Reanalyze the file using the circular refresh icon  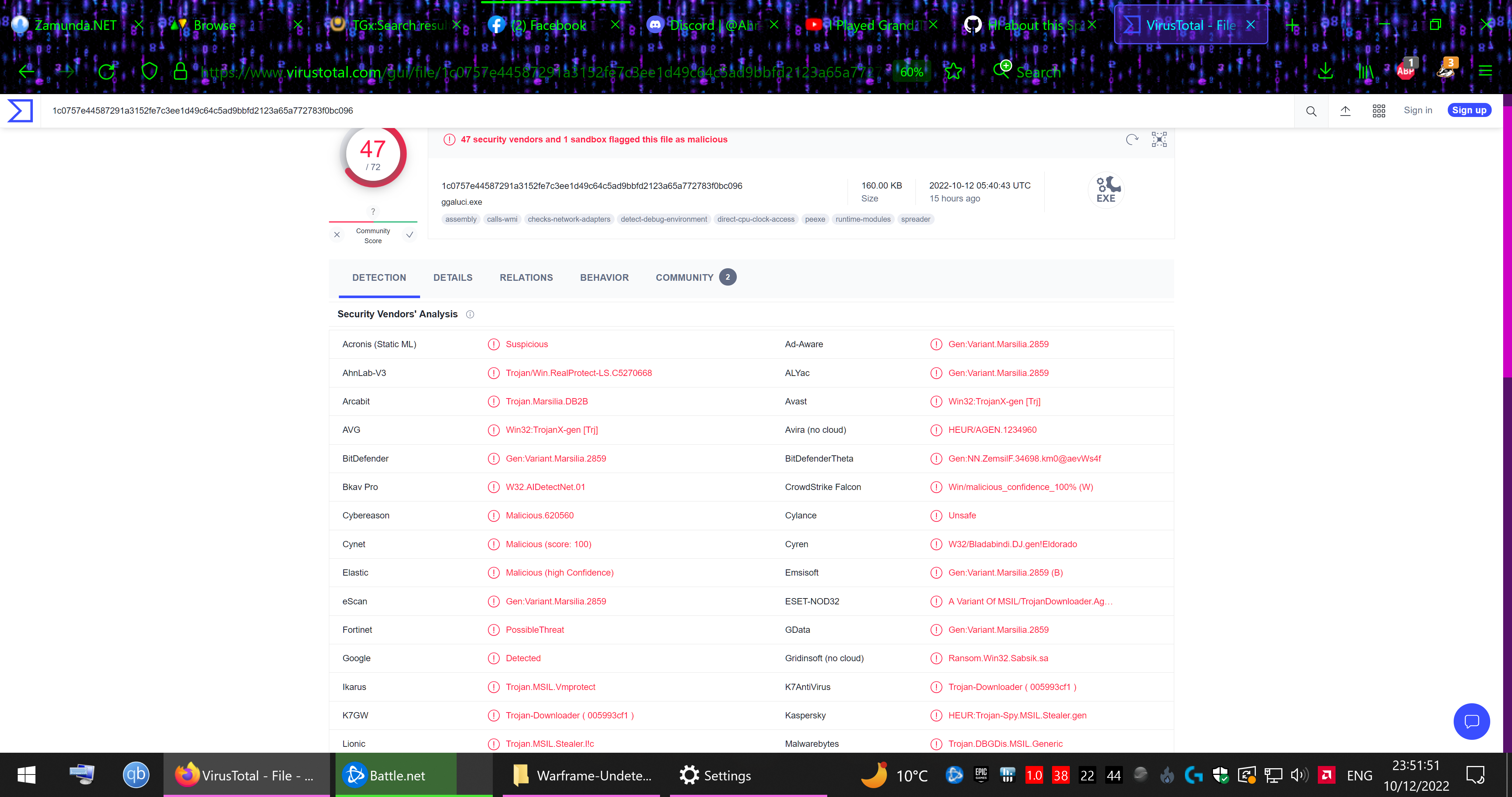(x=1132, y=140)
